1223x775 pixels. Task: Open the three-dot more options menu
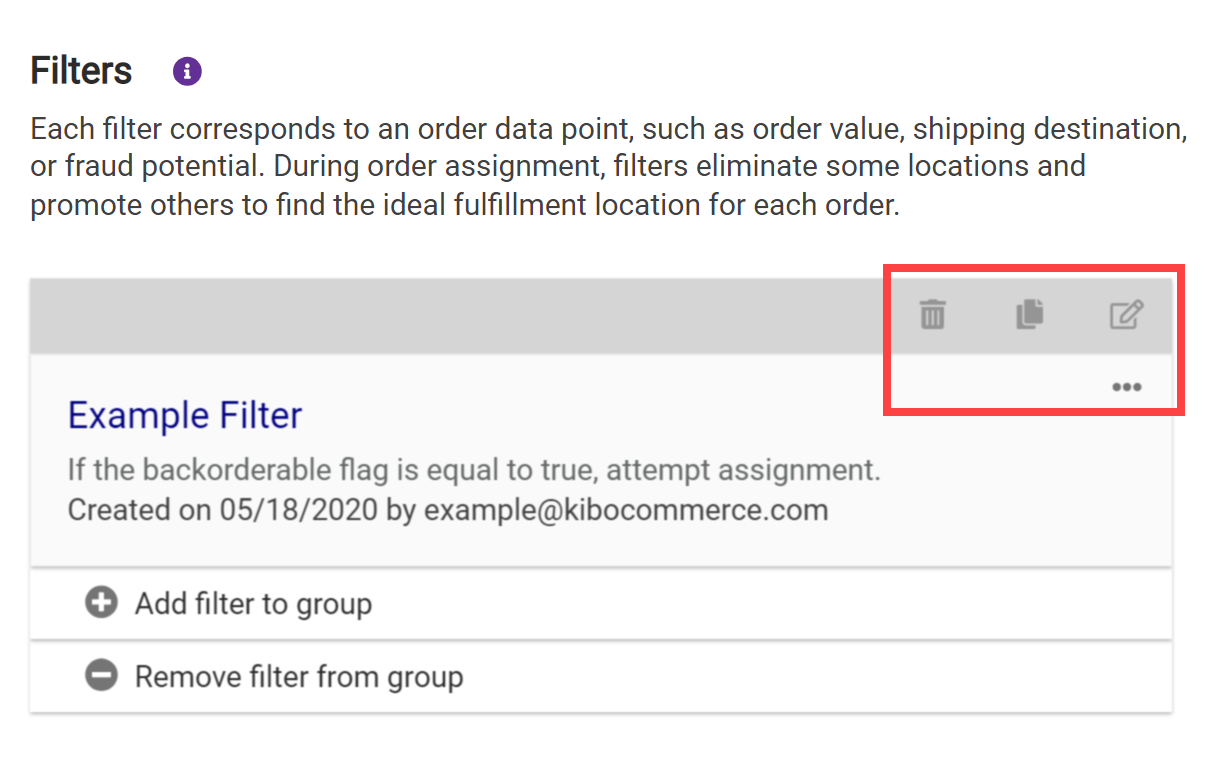click(x=1126, y=387)
